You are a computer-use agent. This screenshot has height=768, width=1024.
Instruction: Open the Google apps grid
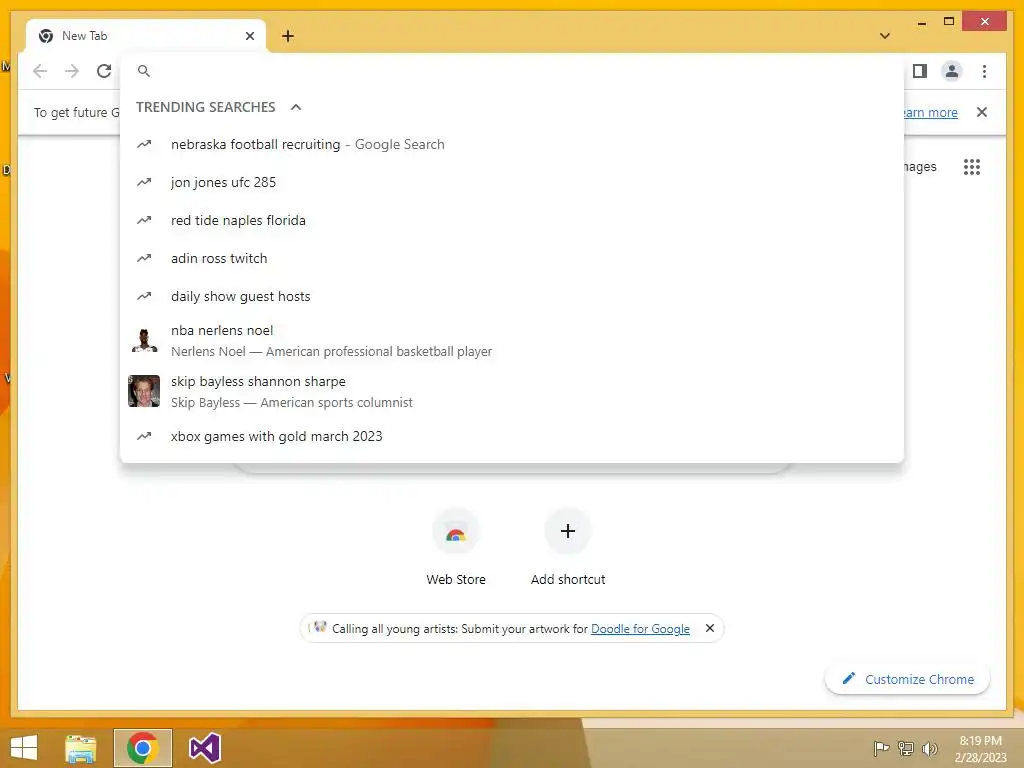(x=972, y=167)
